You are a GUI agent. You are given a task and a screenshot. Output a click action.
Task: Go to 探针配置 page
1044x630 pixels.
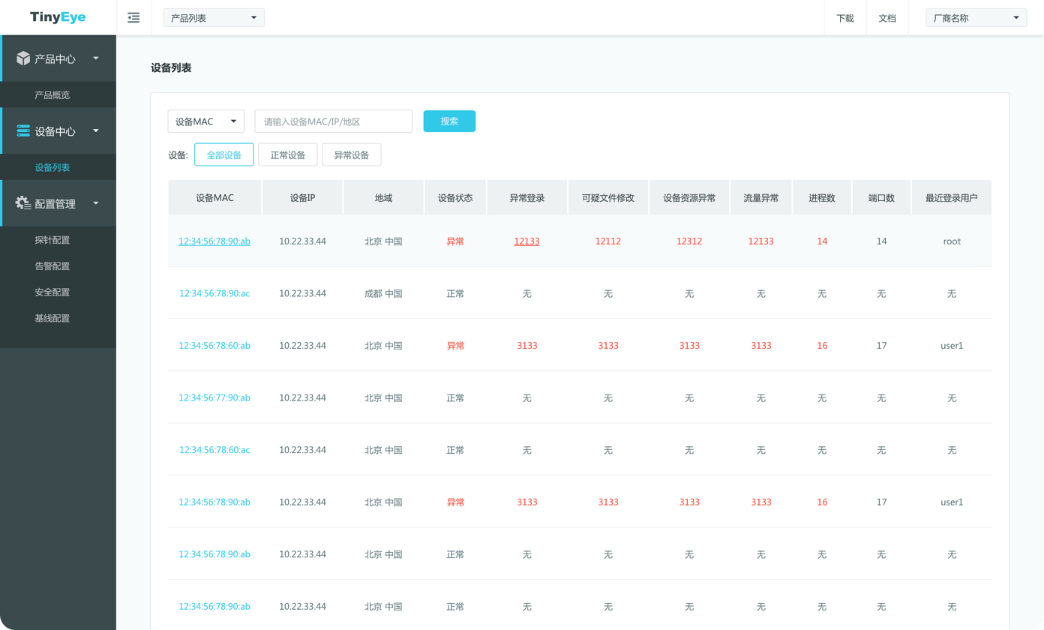click(52, 240)
